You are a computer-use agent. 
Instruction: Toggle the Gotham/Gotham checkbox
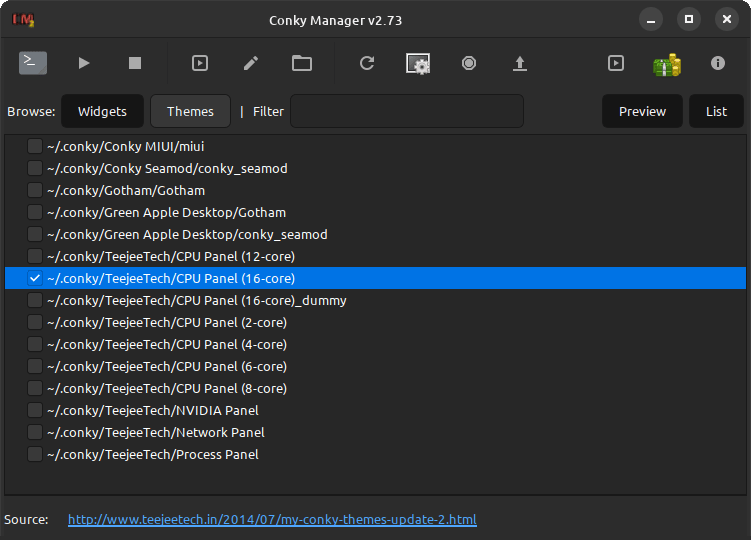coord(35,190)
